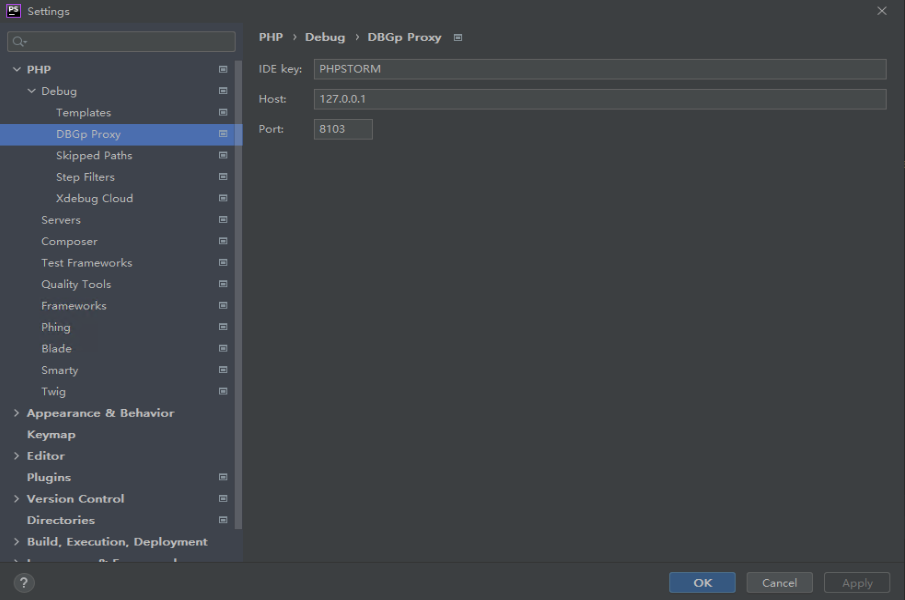
Task: Click the project-level icon beside Version Control
Action: (x=223, y=498)
